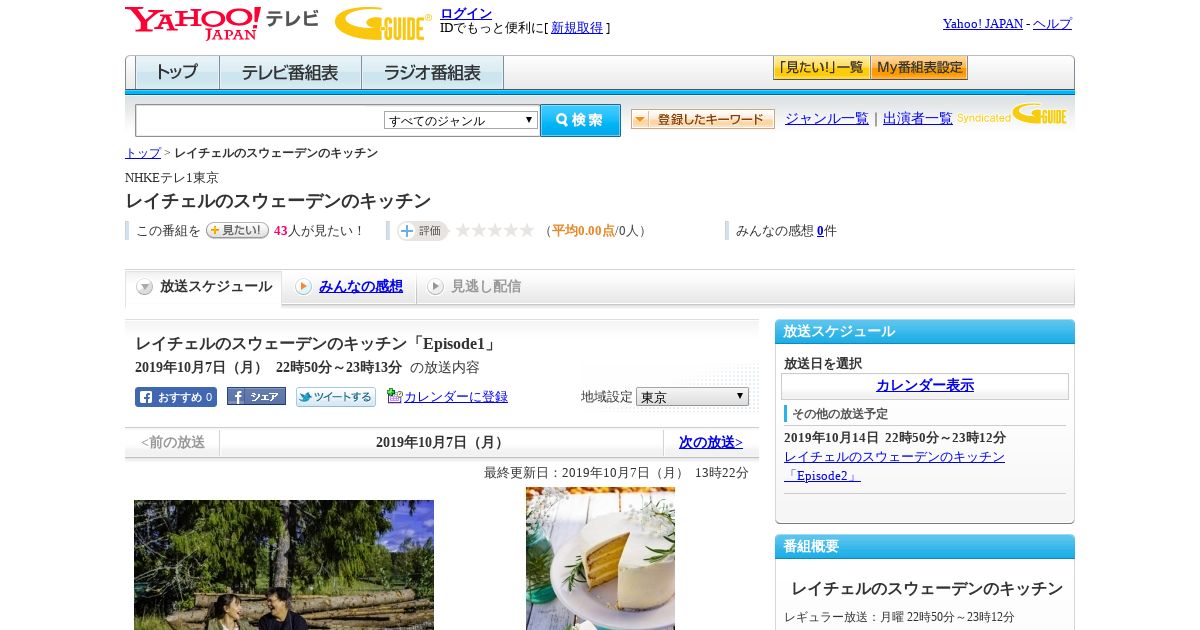Click the 放送スケジュール tab arrow icon
1200x630 pixels.
click(x=145, y=287)
